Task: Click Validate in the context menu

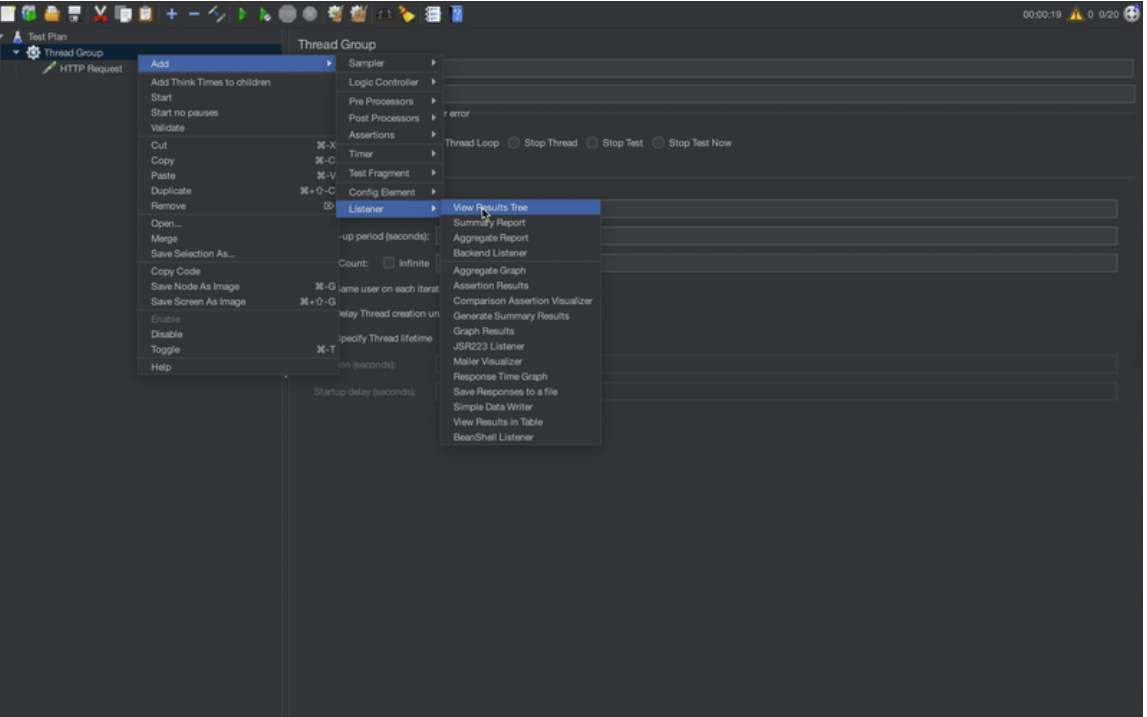Action: 167,128
